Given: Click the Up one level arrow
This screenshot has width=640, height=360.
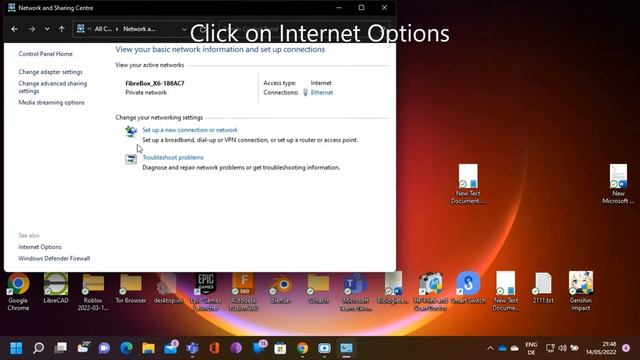Looking at the screenshot, I should [x=62, y=29].
